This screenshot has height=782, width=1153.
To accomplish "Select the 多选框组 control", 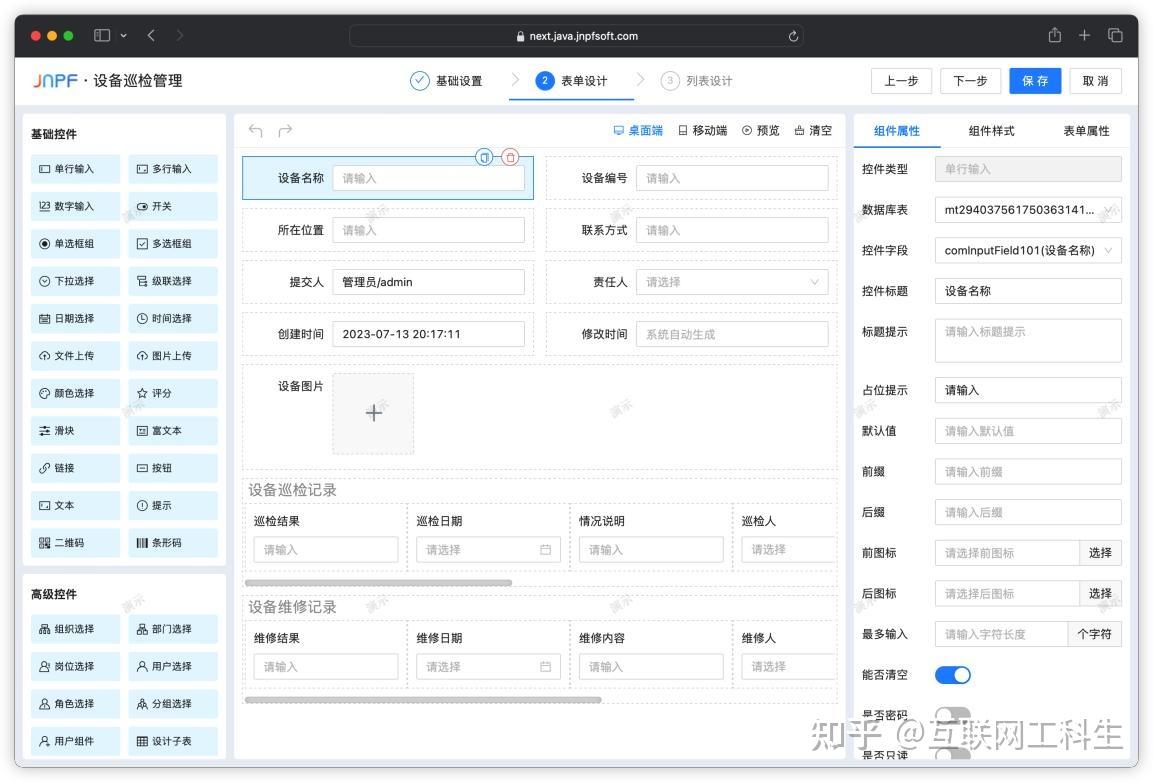I will point(173,244).
